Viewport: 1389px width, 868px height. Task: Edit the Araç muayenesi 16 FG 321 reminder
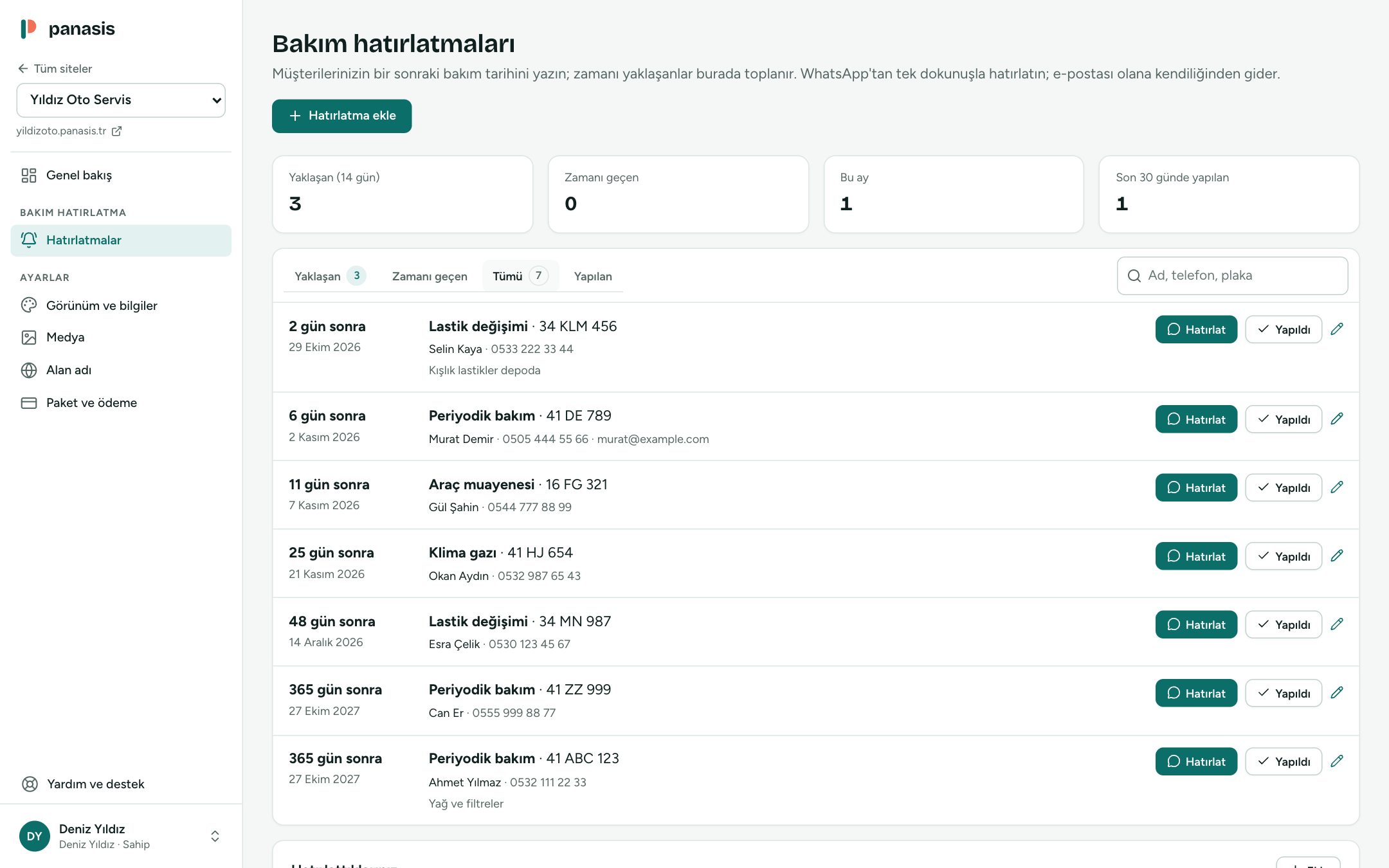pyautogui.click(x=1337, y=487)
